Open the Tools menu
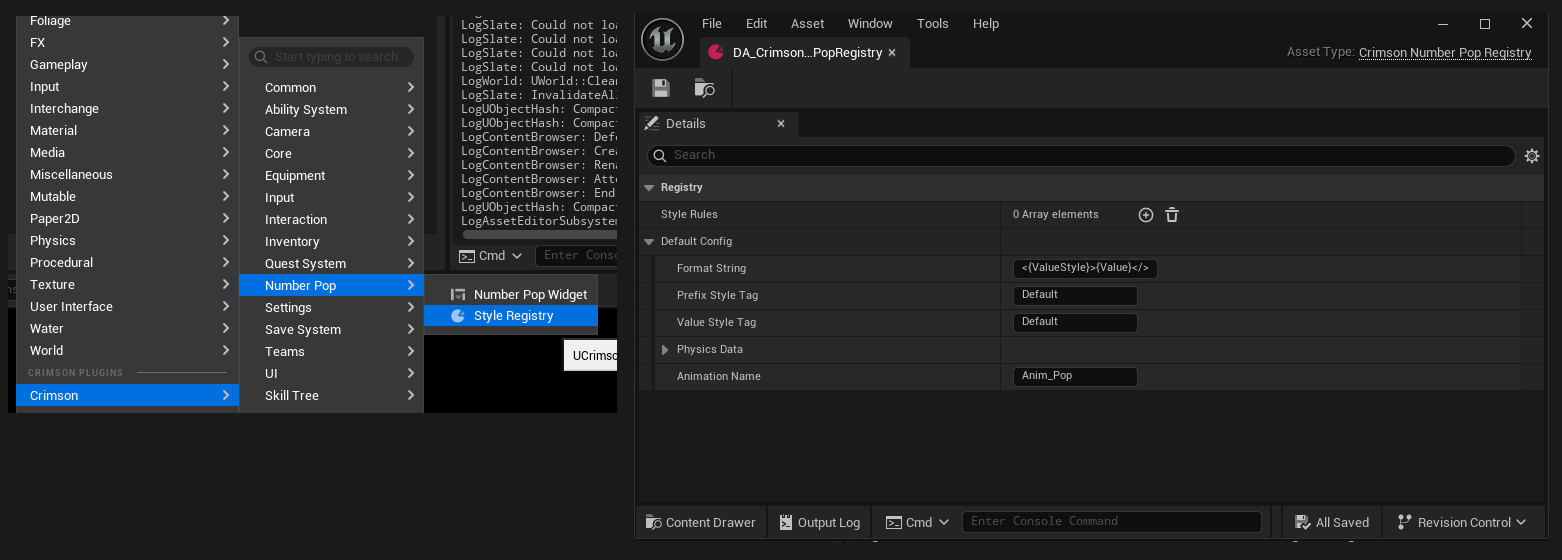1562x560 pixels. 933,24
